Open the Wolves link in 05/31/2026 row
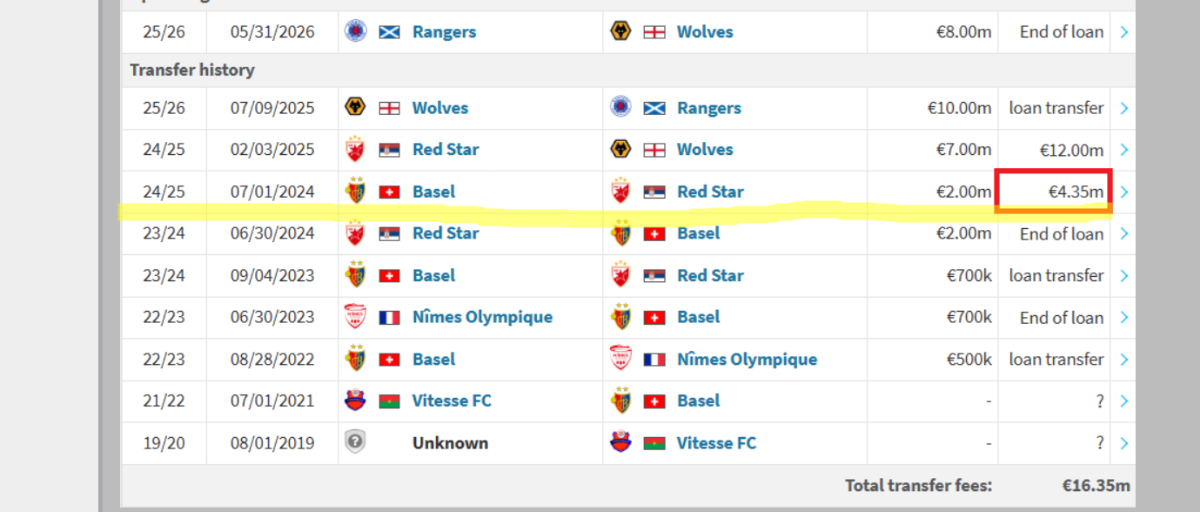This screenshot has width=1200, height=512. 704,32
